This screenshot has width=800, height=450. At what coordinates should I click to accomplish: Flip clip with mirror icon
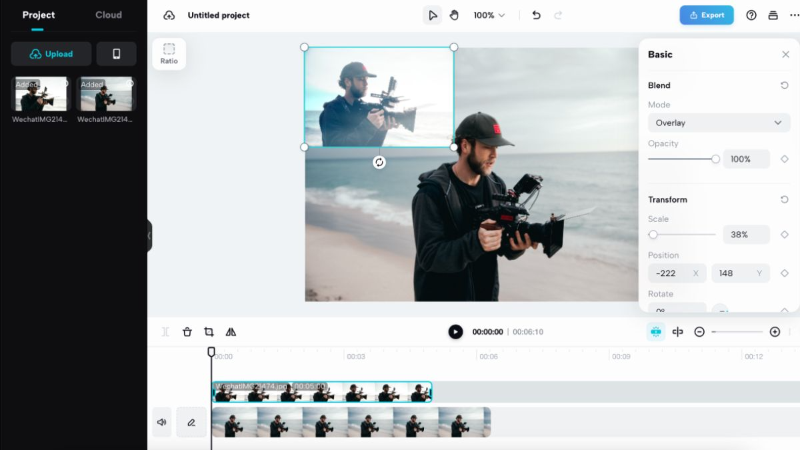[231, 332]
